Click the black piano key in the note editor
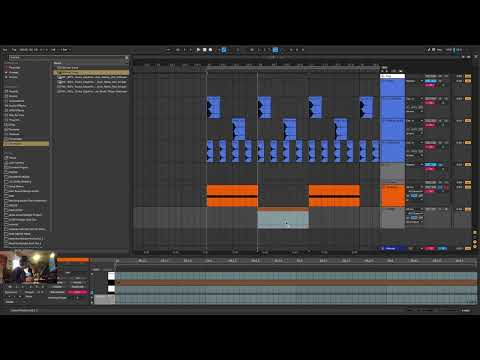The height and width of the screenshot is (360, 480). [x=111, y=283]
